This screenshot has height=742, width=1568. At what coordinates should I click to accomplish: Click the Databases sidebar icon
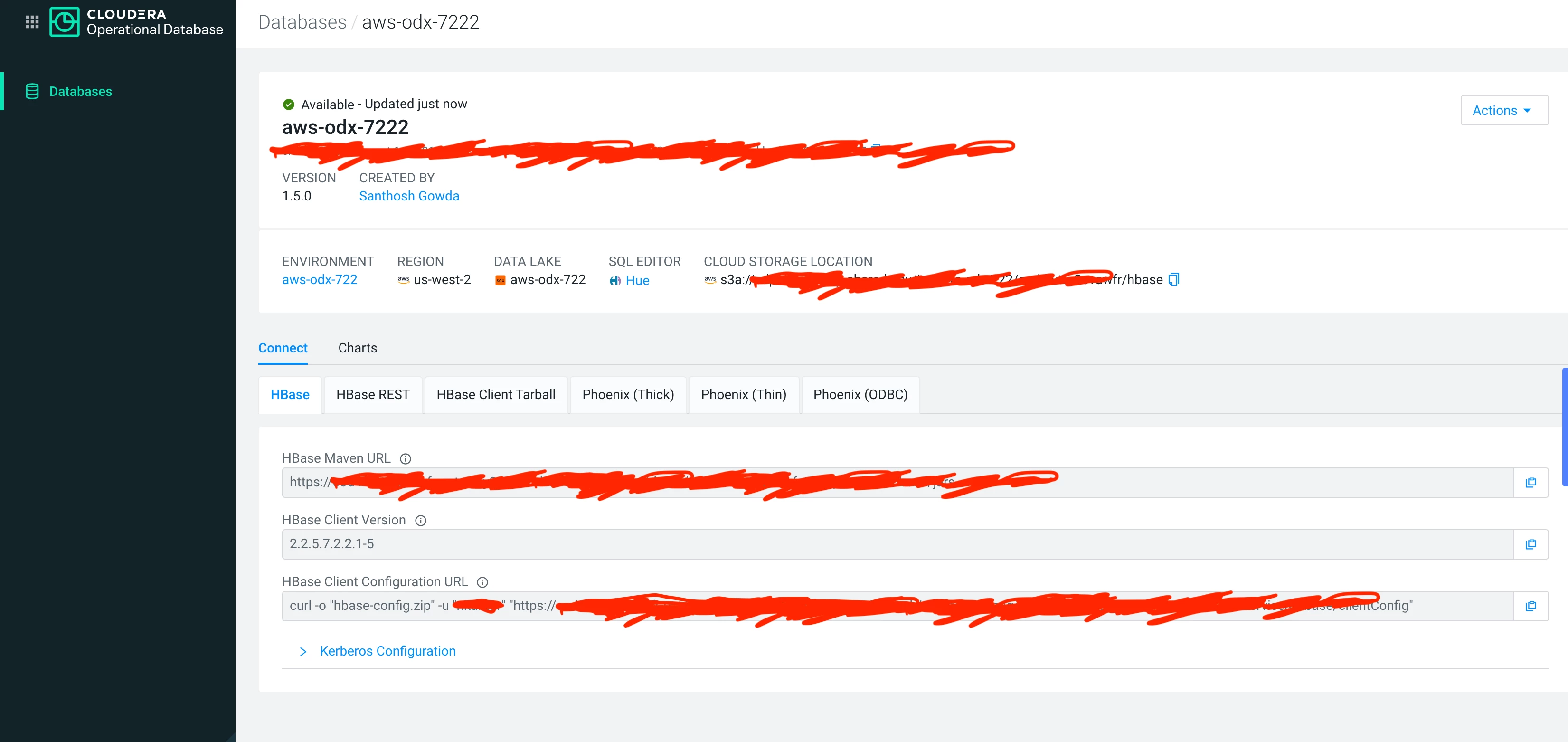pyautogui.click(x=32, y=91)
